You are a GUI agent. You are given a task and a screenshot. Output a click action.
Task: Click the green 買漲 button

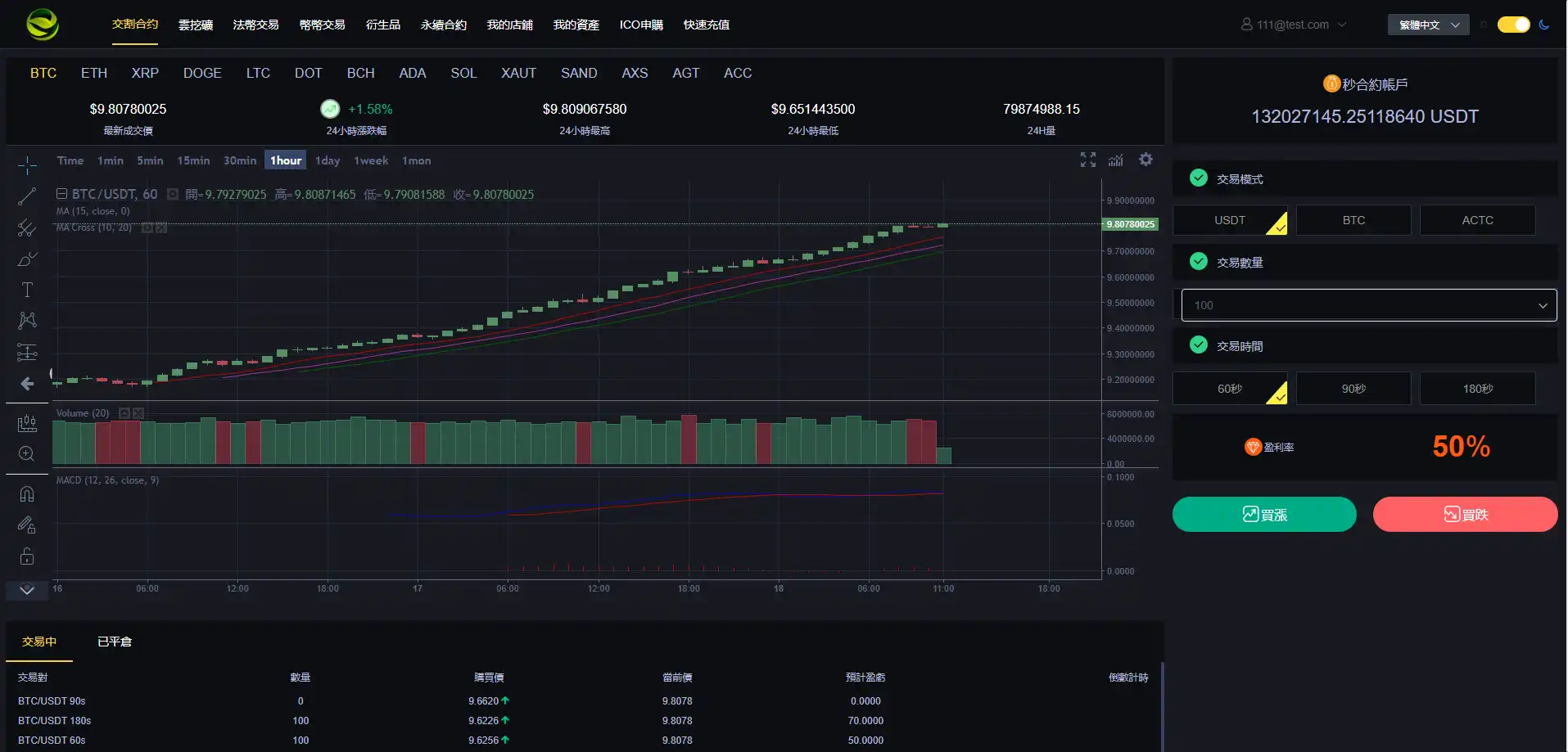coord(1263,515)
